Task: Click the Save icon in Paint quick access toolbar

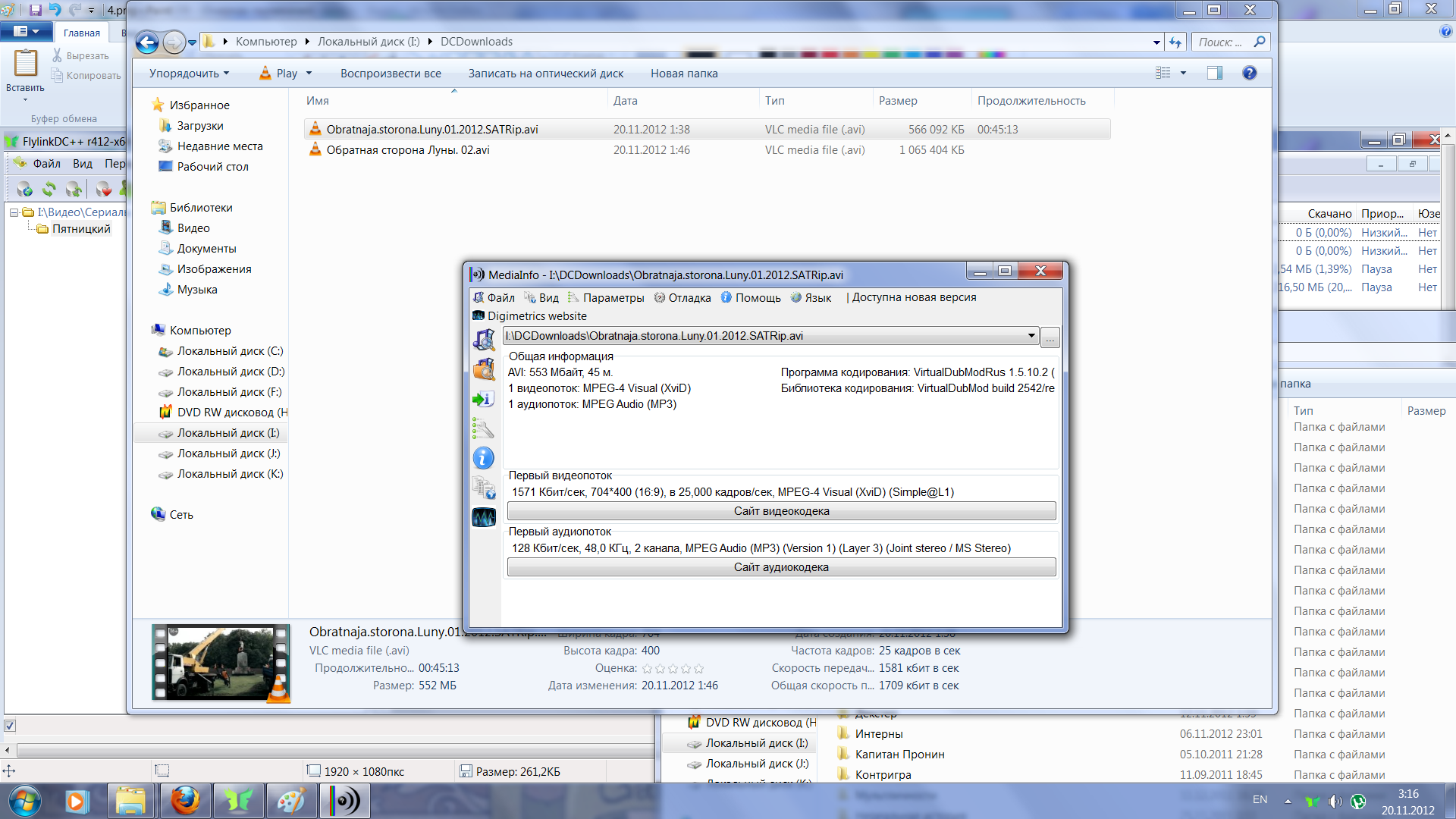Action: tap(36, 10)
